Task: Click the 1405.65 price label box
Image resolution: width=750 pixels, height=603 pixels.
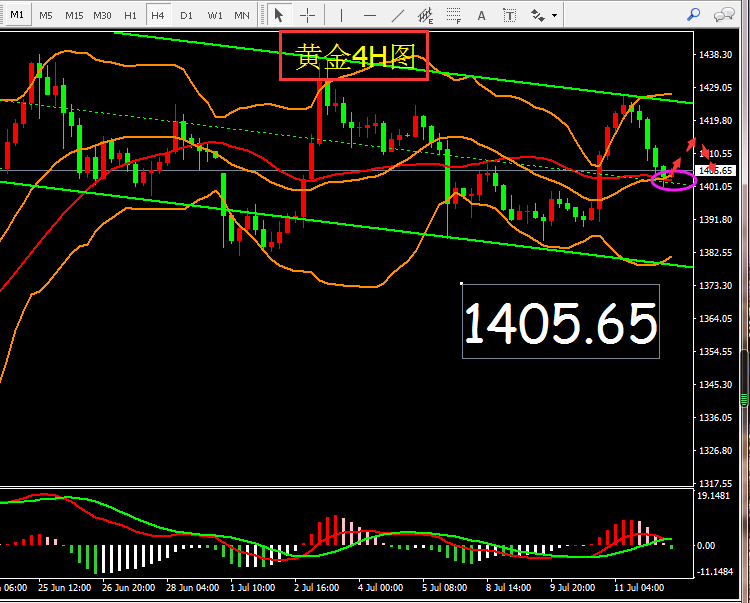Action: tap(561, 321)
